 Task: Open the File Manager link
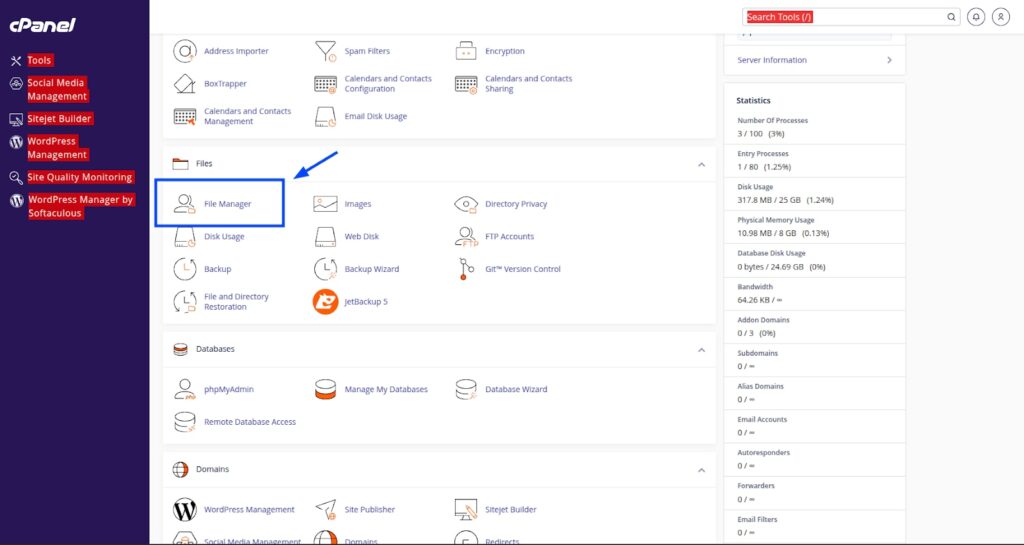tap(227, 204)
